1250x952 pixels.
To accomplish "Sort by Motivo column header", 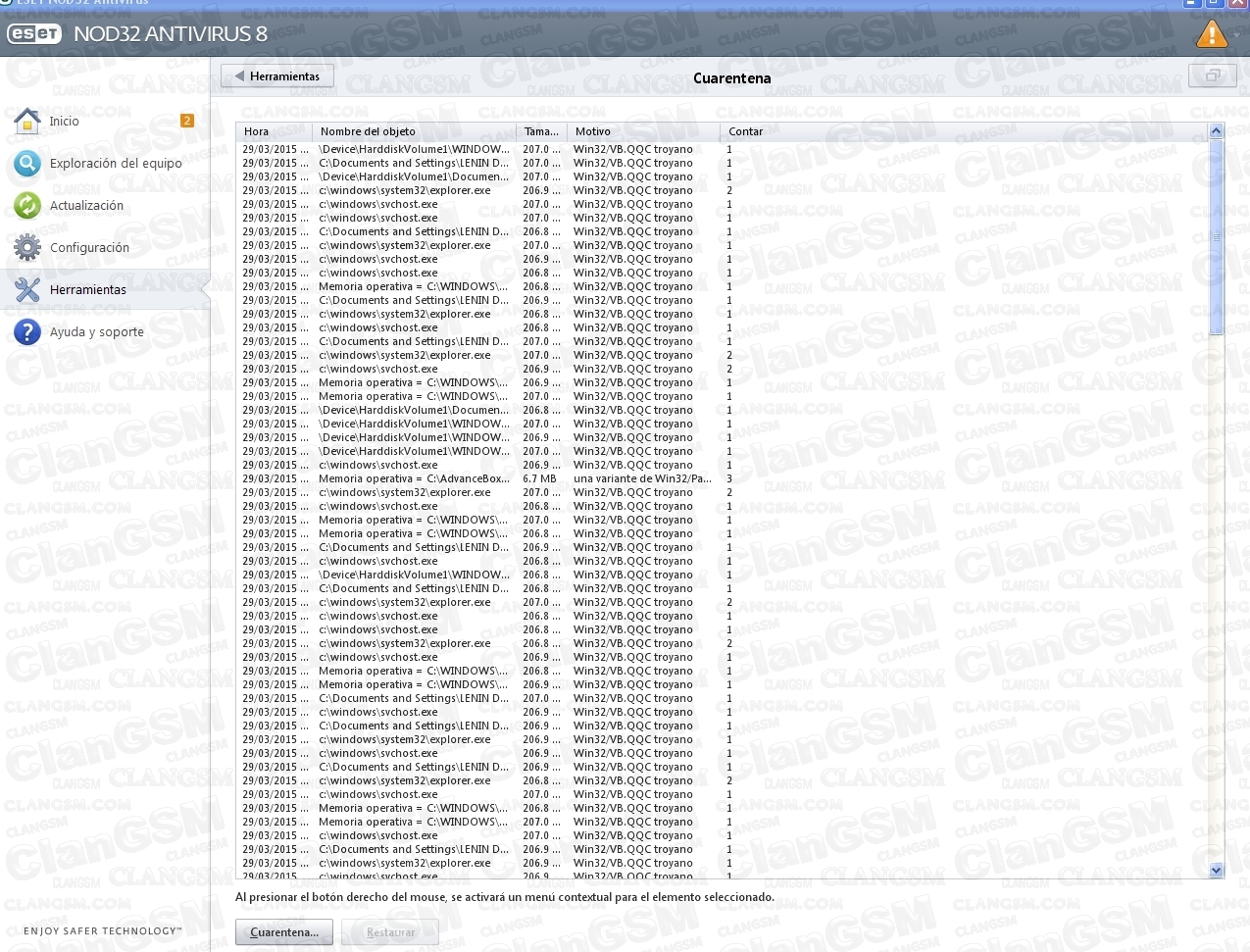I will coord(644,131).
